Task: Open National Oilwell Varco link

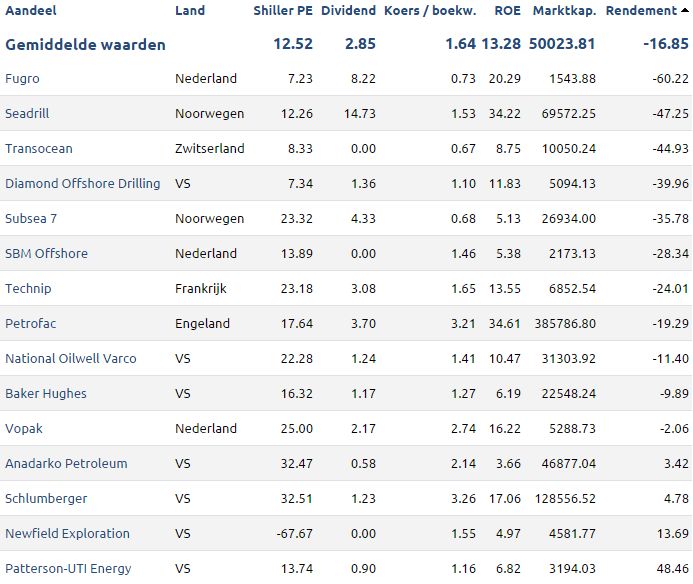Action: coord(71,359)
